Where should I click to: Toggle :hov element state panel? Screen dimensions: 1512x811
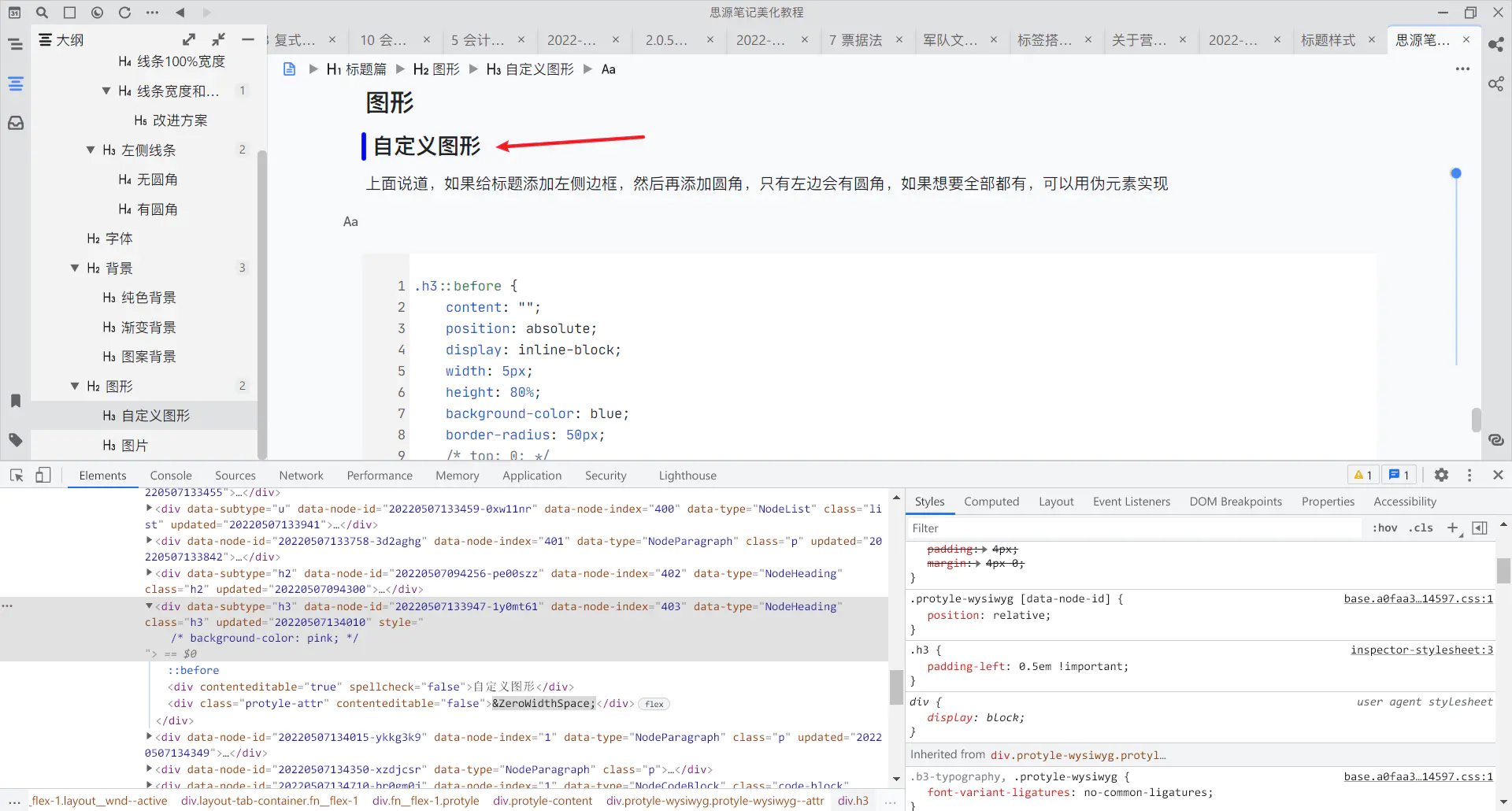pyautogui.click(x=1384, y=528)
